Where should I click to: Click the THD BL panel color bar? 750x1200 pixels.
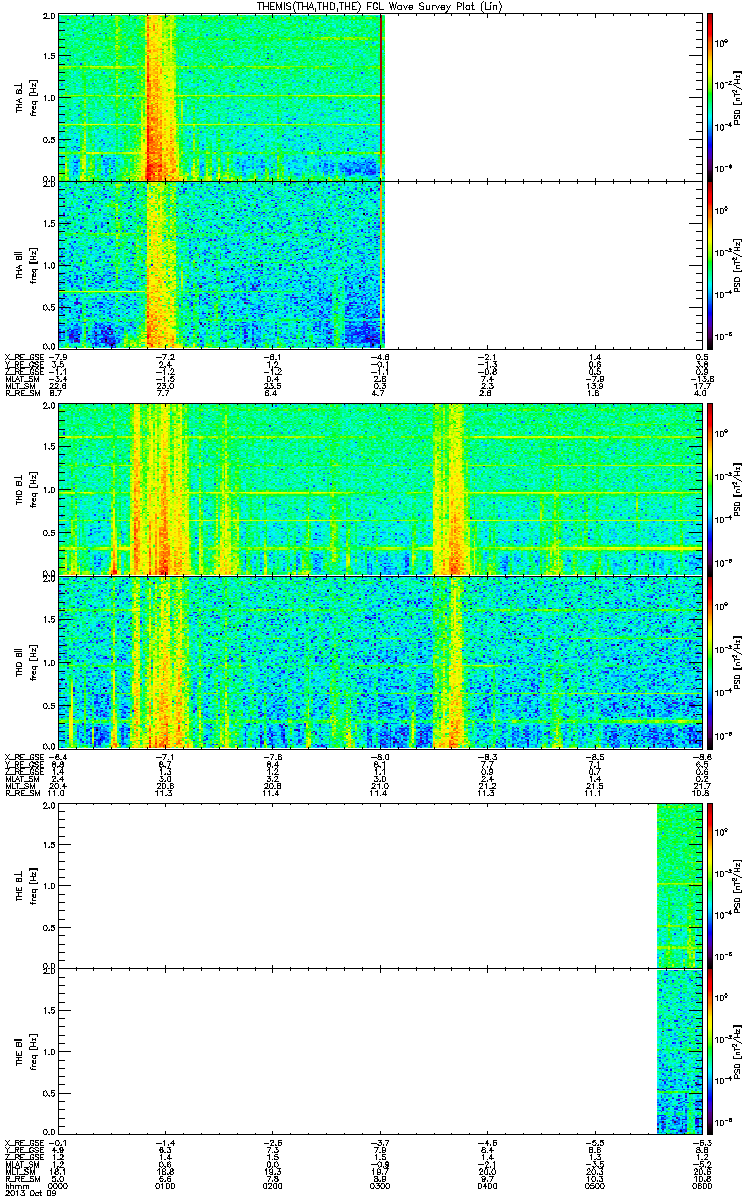[709, 489]
